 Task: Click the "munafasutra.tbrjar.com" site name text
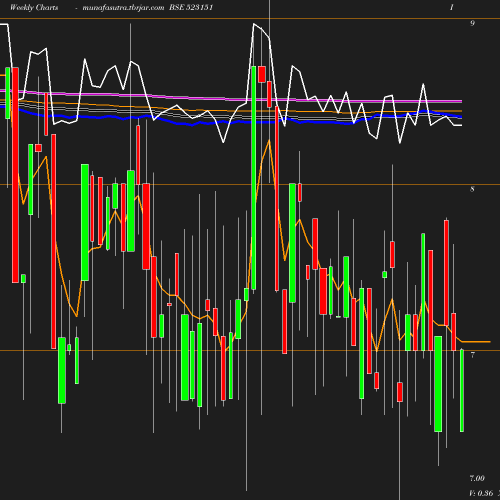click(x=123, y=8)
